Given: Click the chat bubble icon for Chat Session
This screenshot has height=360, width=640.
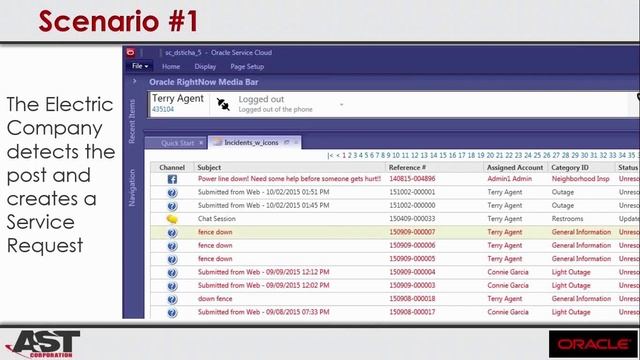Looking at the screenshot, I should (x=172, y=219).
